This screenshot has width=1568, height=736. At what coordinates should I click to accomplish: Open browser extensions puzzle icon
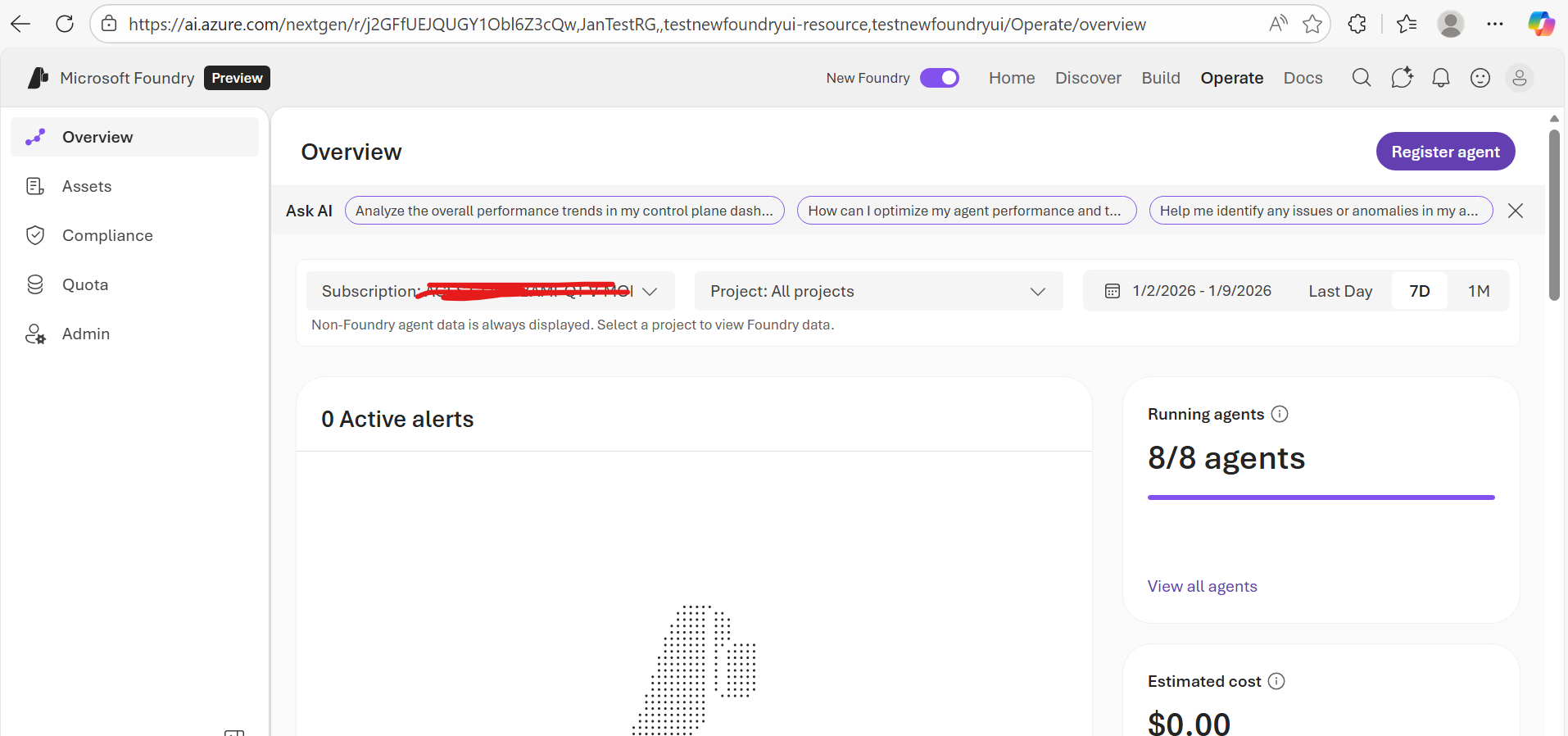pyautogui.click(x=1357, y=24)
